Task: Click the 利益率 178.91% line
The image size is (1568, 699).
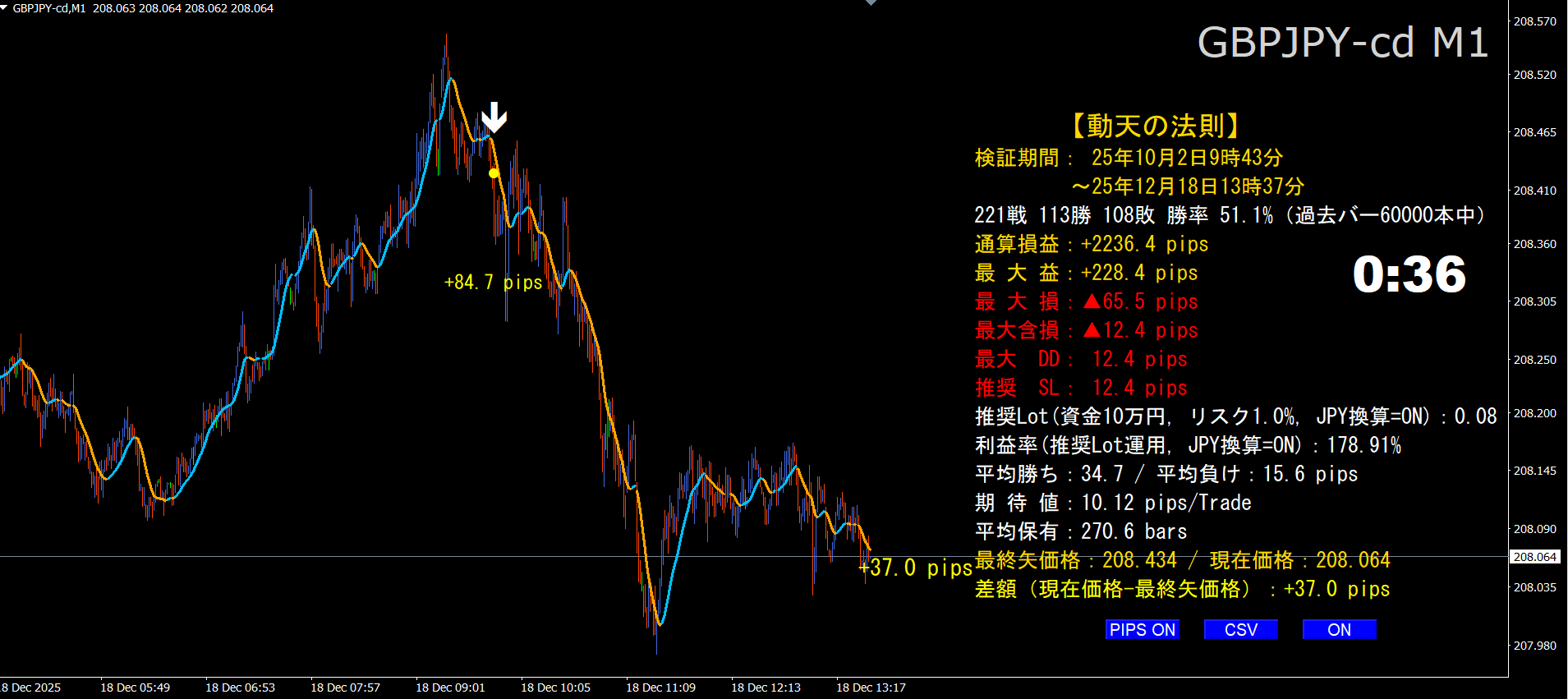Action: point(1188,445)
